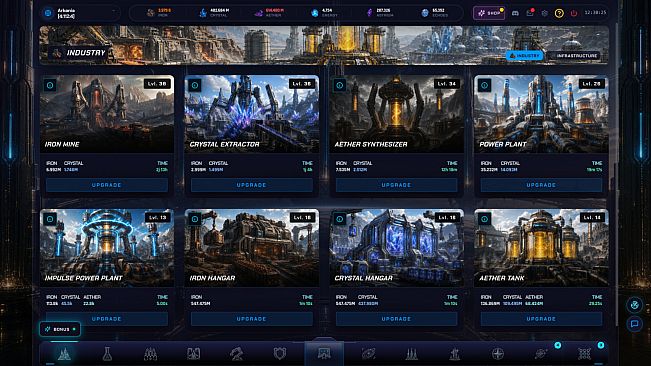Screen dimensions: 651x366
Task: Upgrade the Aether Synthesizer
Action: tap(396, 185)
